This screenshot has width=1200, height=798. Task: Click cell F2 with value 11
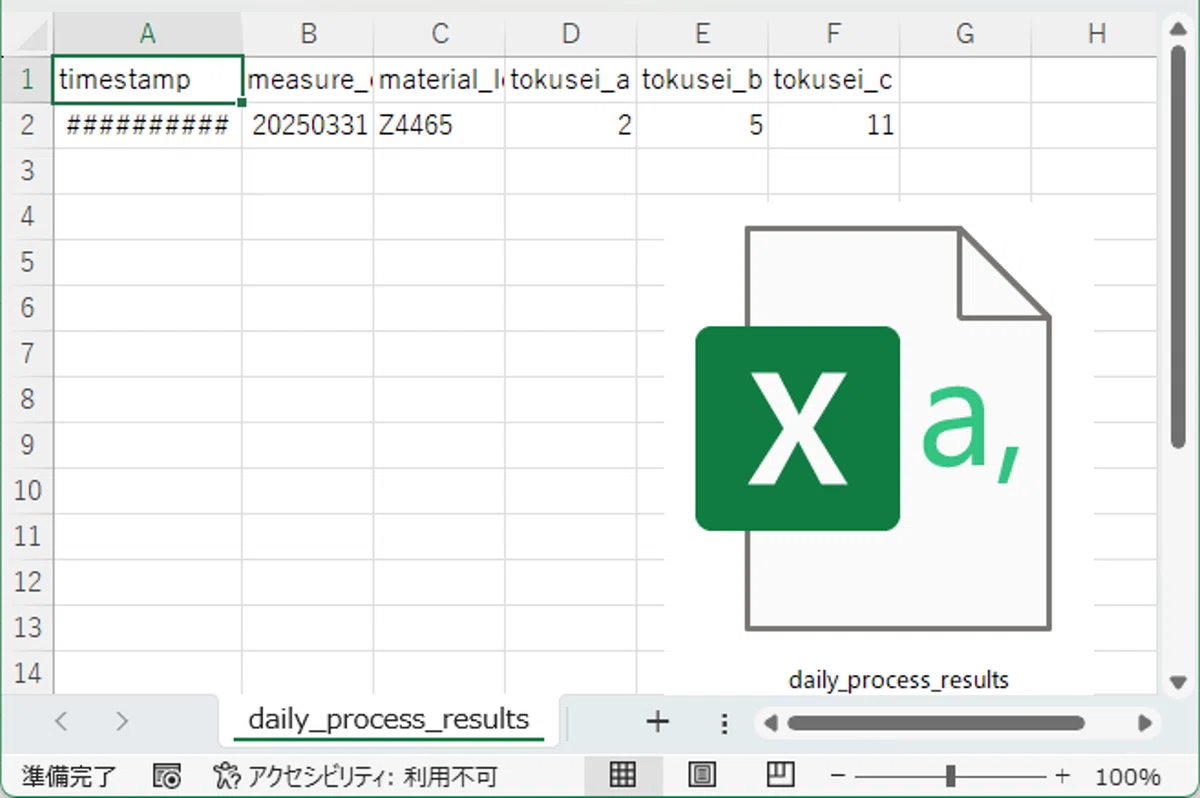point(834,125)
